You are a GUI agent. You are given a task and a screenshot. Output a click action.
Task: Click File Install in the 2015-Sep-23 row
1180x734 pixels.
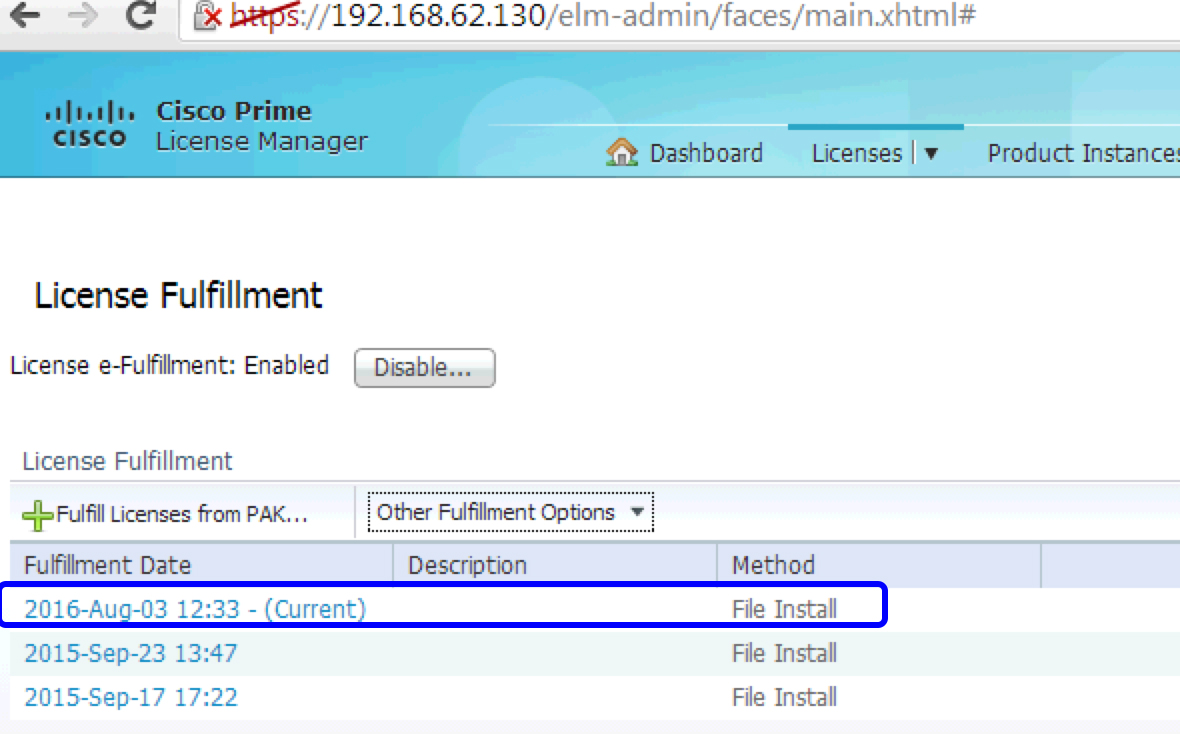pyautogui.click(x=784, y=653)
